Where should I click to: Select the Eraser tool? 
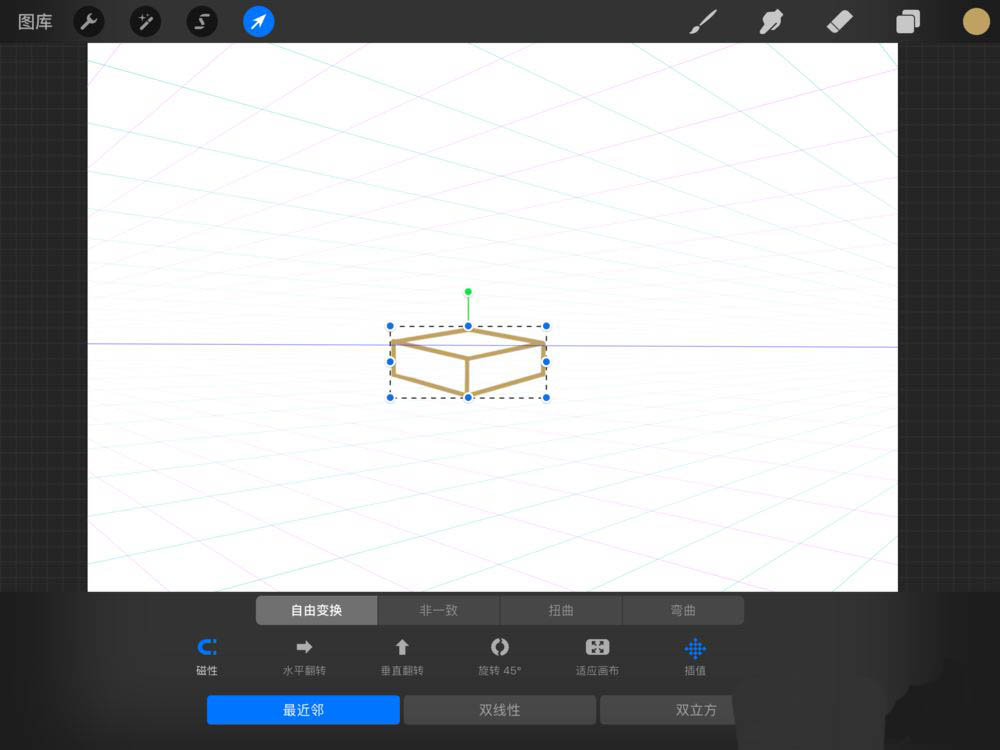838,21
